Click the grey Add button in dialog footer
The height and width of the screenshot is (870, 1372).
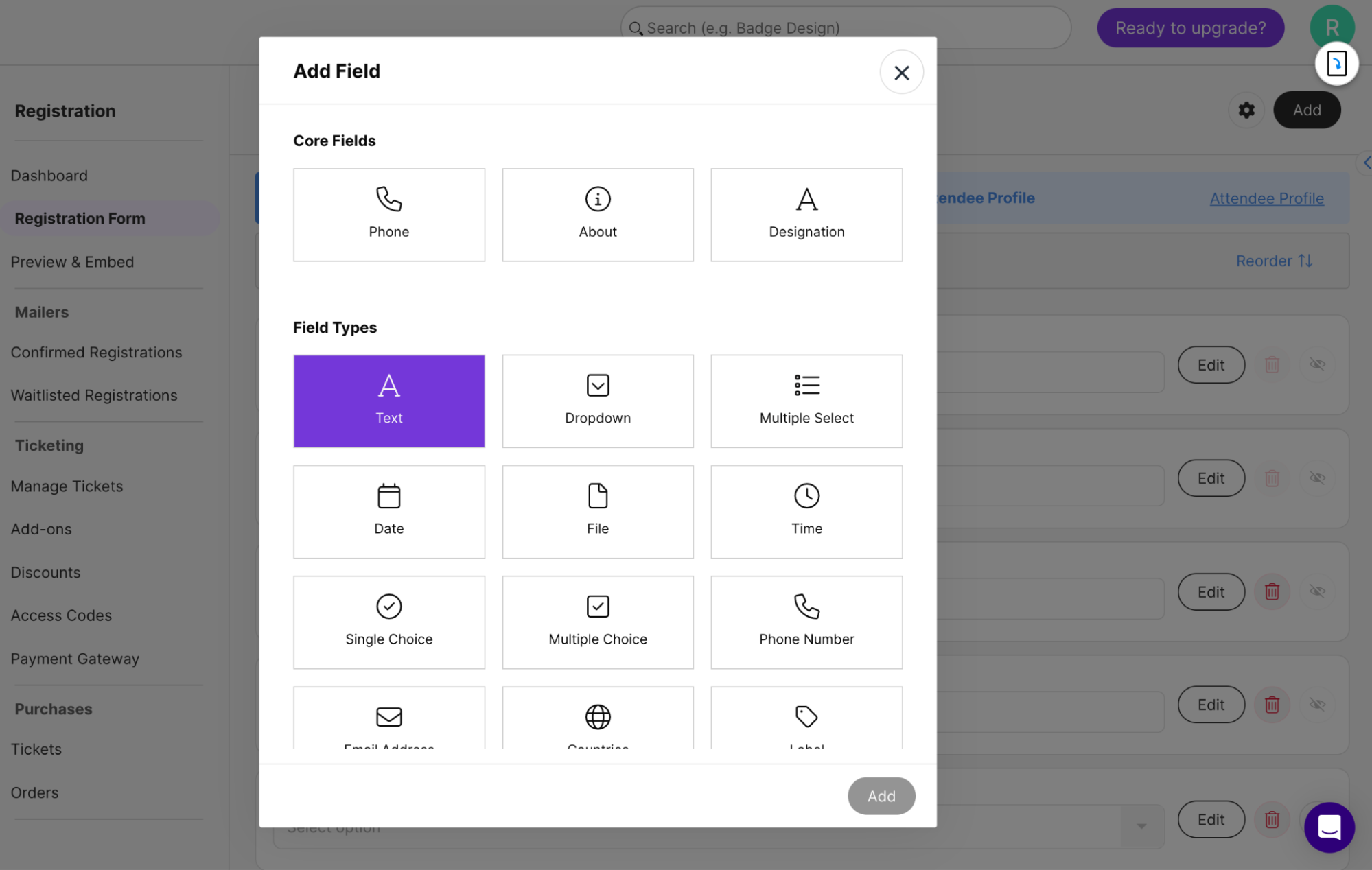(x=881, y=796)
